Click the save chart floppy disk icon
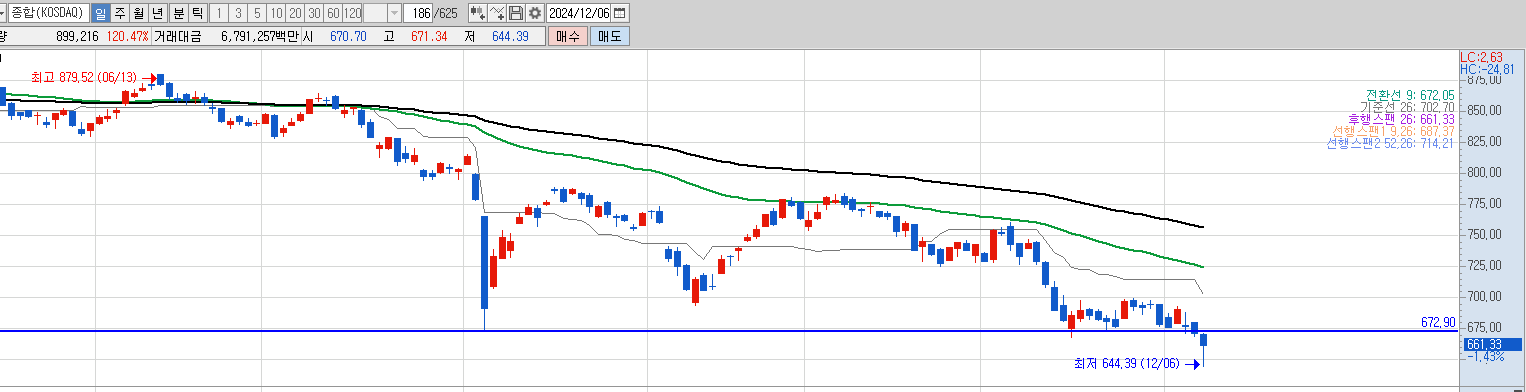Screen dimensions: 1526x392 click(516, 13)
